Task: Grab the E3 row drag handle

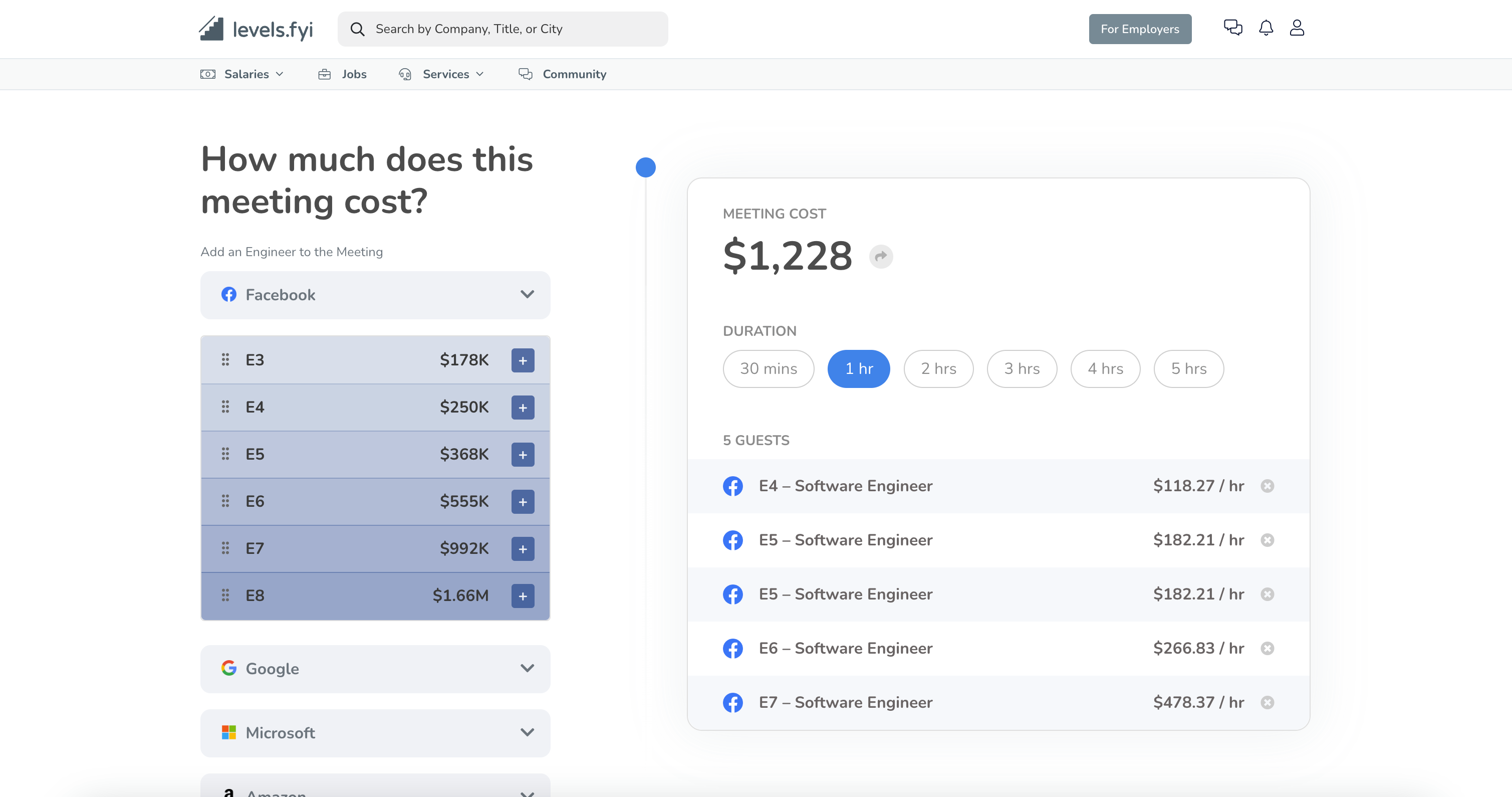Action: (225, 359)
